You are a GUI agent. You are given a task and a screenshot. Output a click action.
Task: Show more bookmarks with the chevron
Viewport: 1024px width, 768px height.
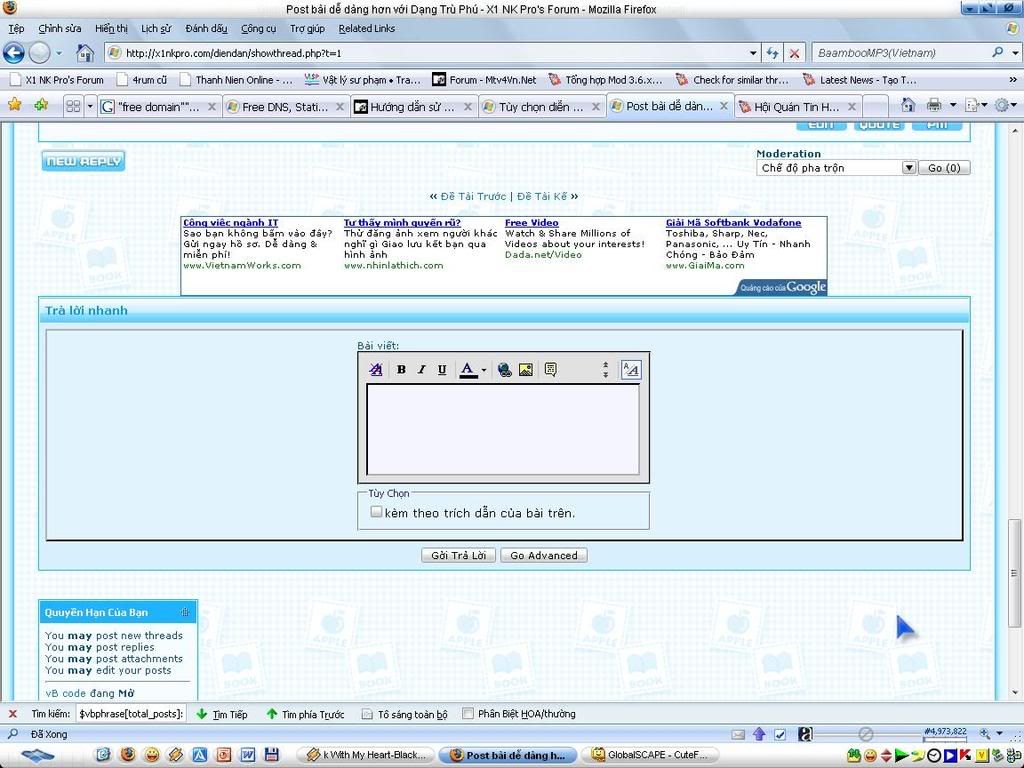(1013, 80)
